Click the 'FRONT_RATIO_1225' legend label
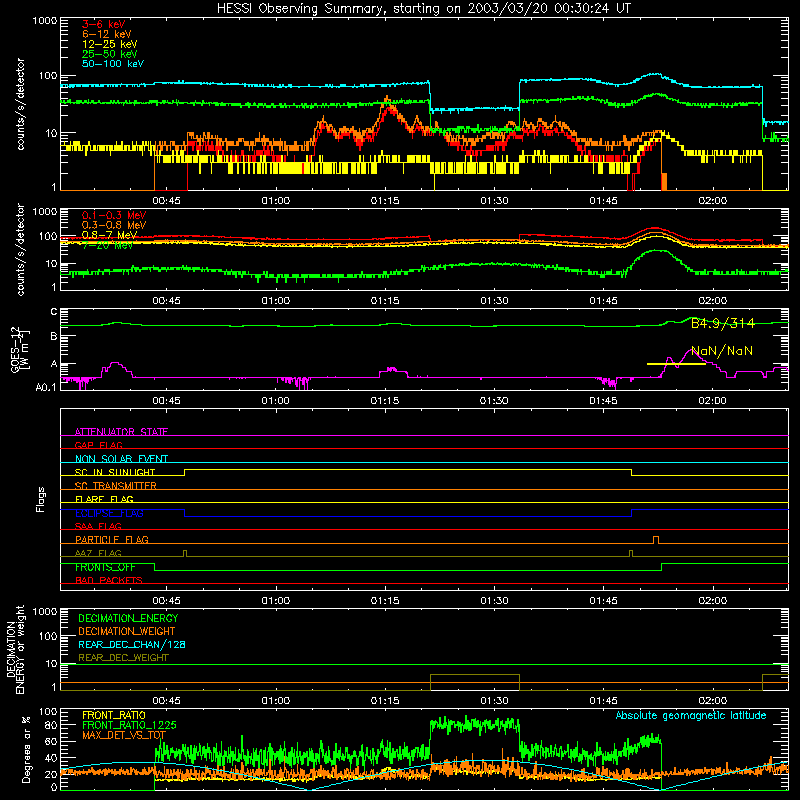This screenshot has width=800, height=800. 129,725
